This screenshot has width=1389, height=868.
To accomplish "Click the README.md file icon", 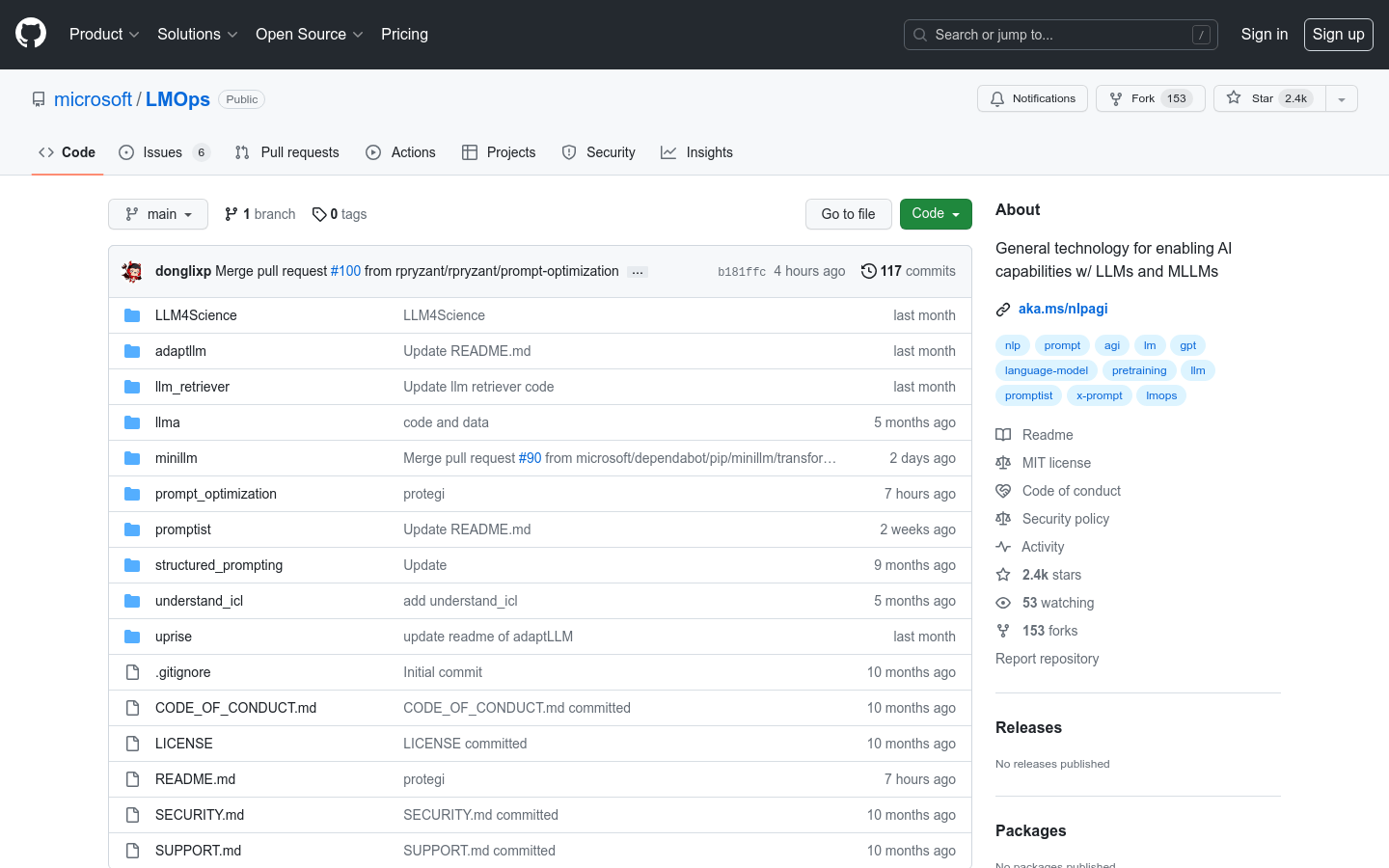I will click(x=132, y=779).
